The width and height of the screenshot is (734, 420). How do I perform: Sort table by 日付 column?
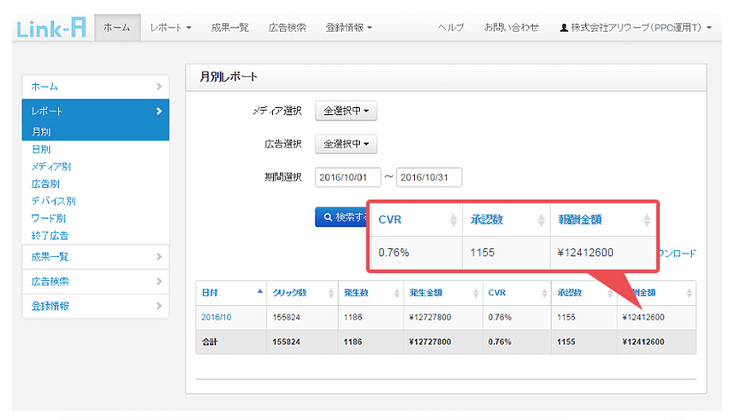click(231, 293)
